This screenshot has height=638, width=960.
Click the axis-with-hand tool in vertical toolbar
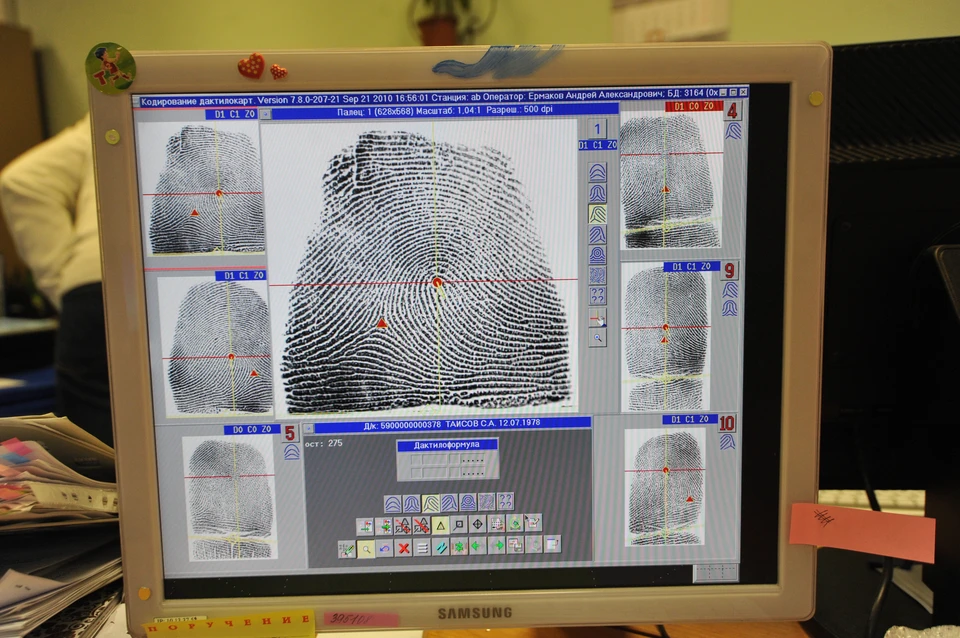pos(598,317)
